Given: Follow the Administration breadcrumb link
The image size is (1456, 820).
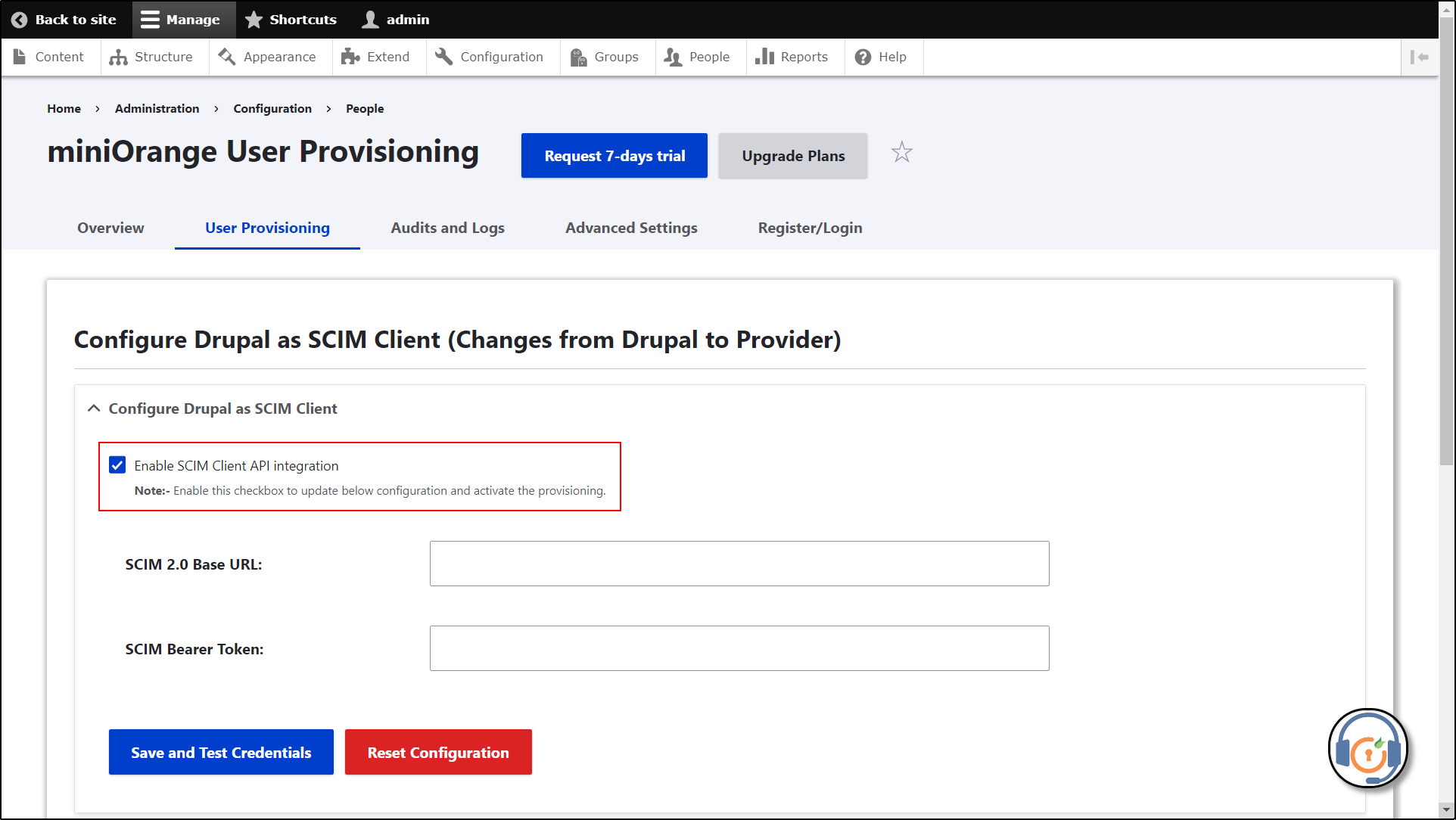Looking at the screenshot, I should (x=157, y=109).
